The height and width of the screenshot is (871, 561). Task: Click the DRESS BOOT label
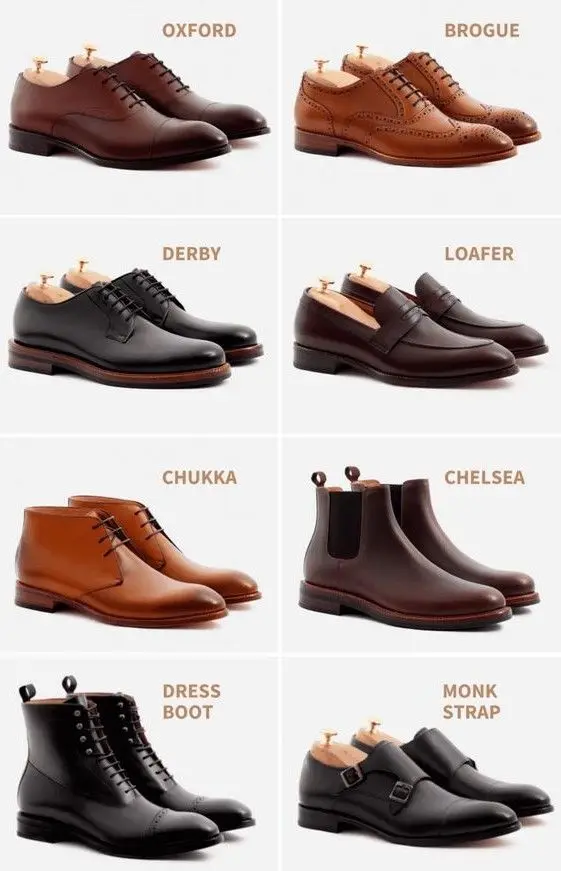[x=191, y=702]
